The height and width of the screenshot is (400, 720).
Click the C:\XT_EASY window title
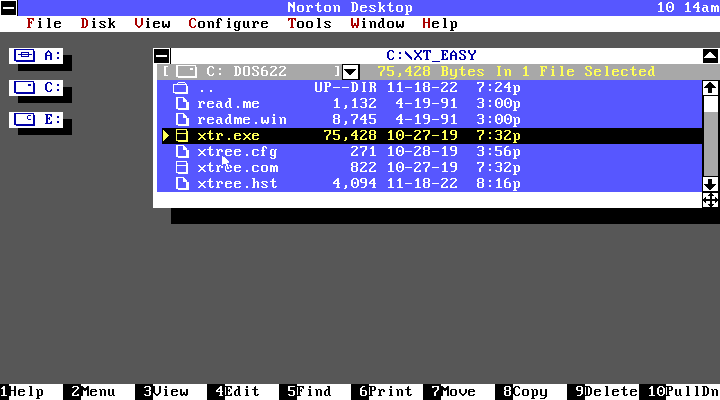pos(431,56)
